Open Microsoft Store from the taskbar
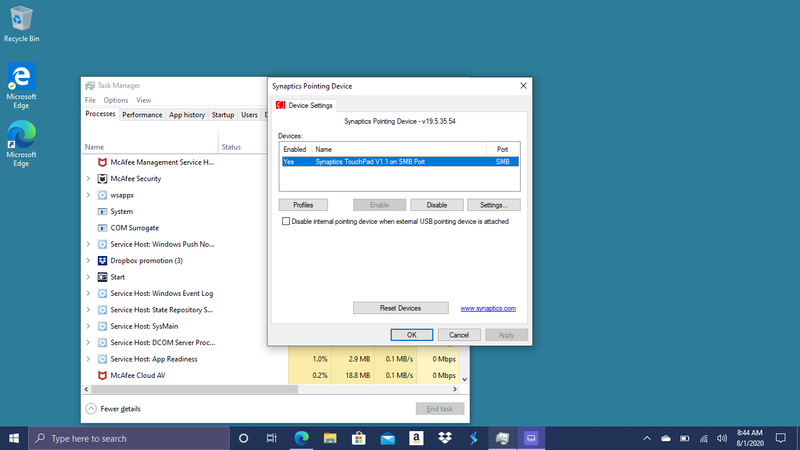Image resolution: width=800 pixels, height=450 pixels. 359,438
